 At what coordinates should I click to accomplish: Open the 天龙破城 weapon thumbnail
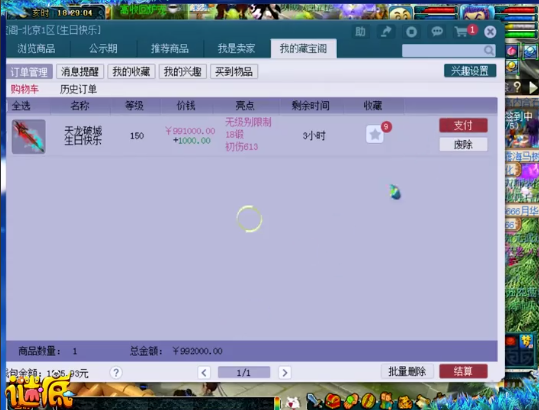(29, 136)
